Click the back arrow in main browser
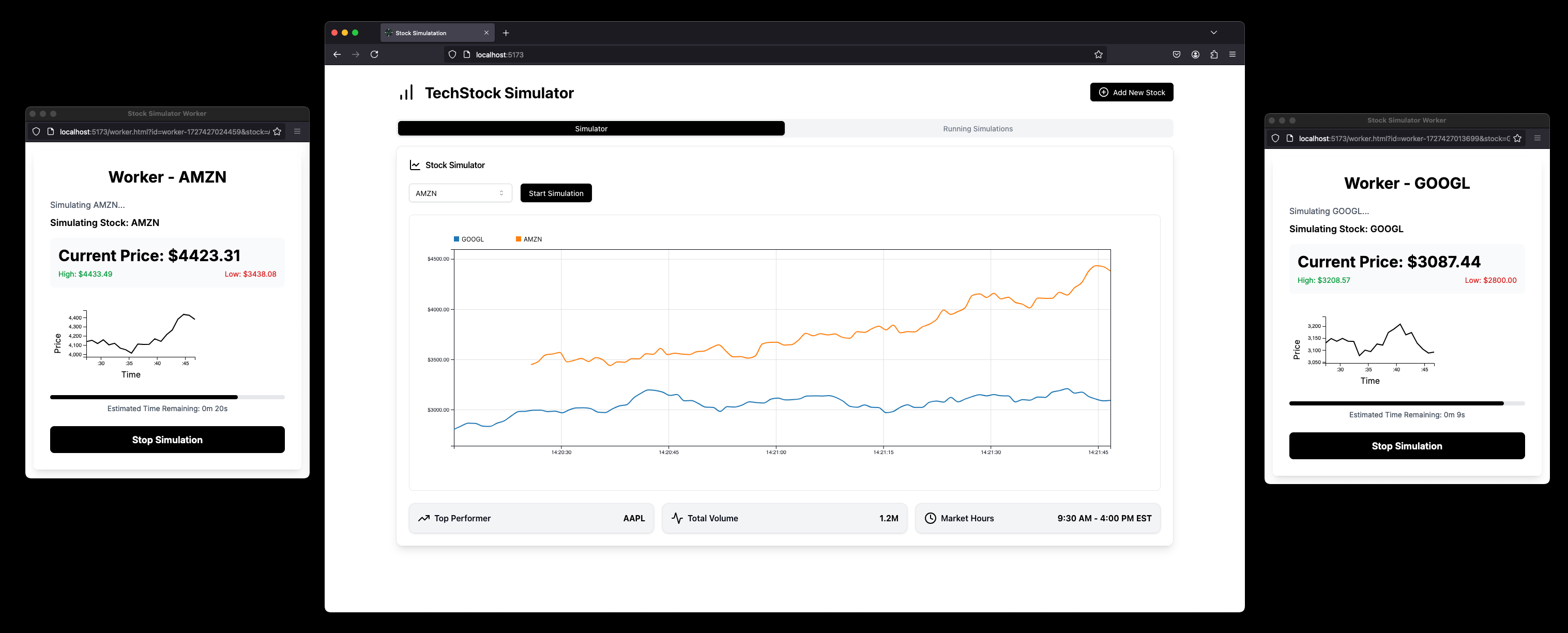The image size is (1568, 633). (x=337, y=55)
